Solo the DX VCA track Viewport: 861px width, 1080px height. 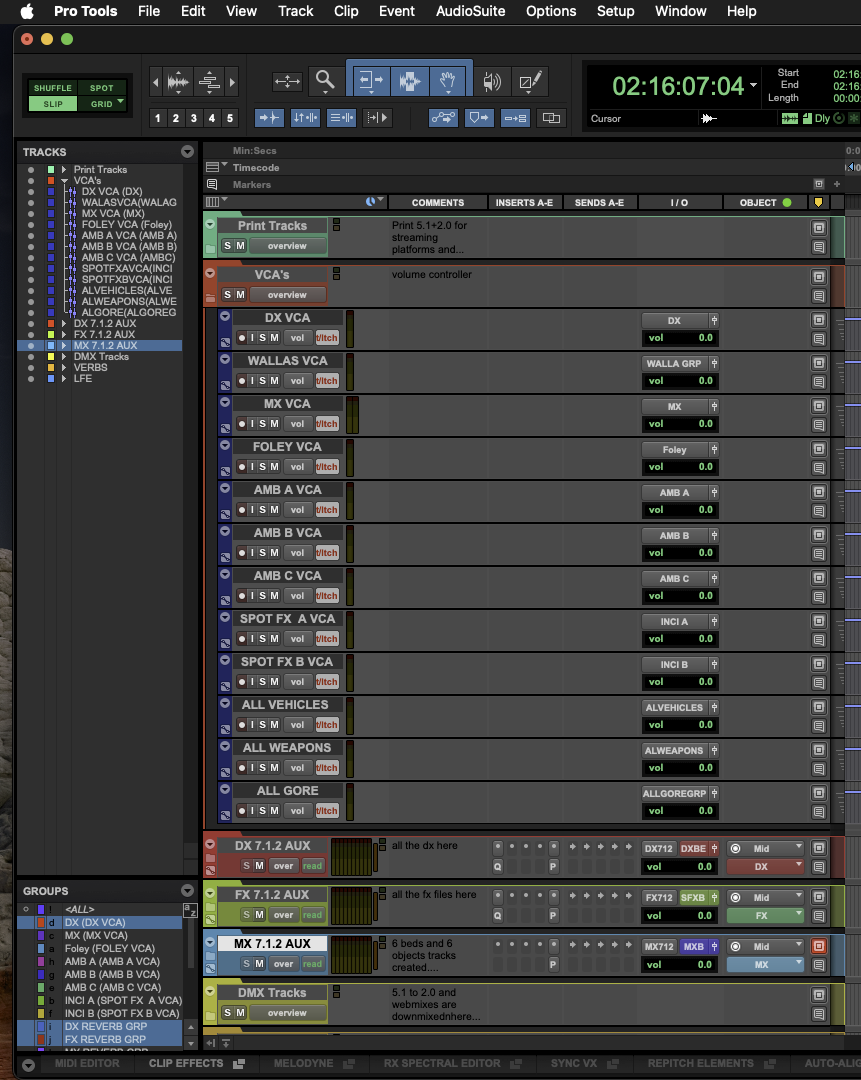pos(262,338)
